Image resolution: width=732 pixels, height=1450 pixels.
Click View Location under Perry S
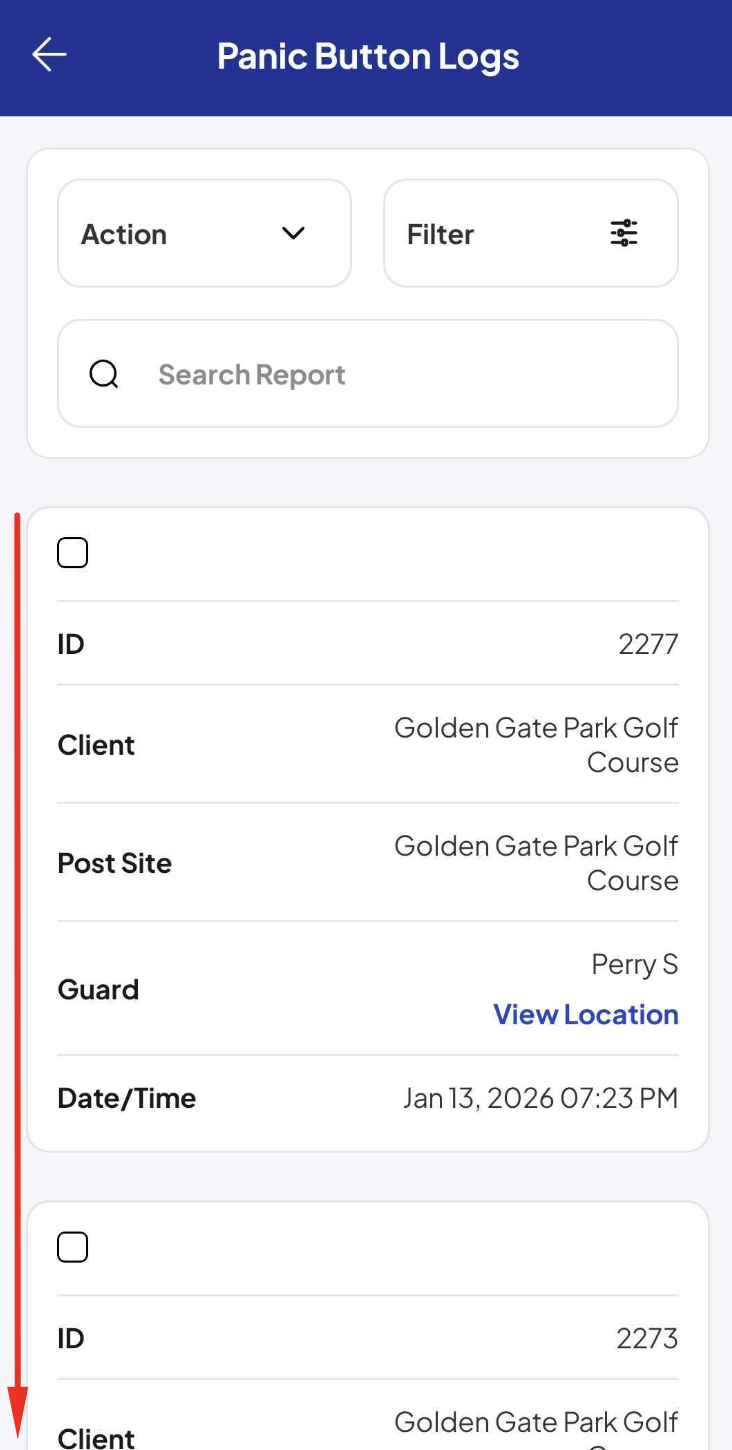[586, 1014]
